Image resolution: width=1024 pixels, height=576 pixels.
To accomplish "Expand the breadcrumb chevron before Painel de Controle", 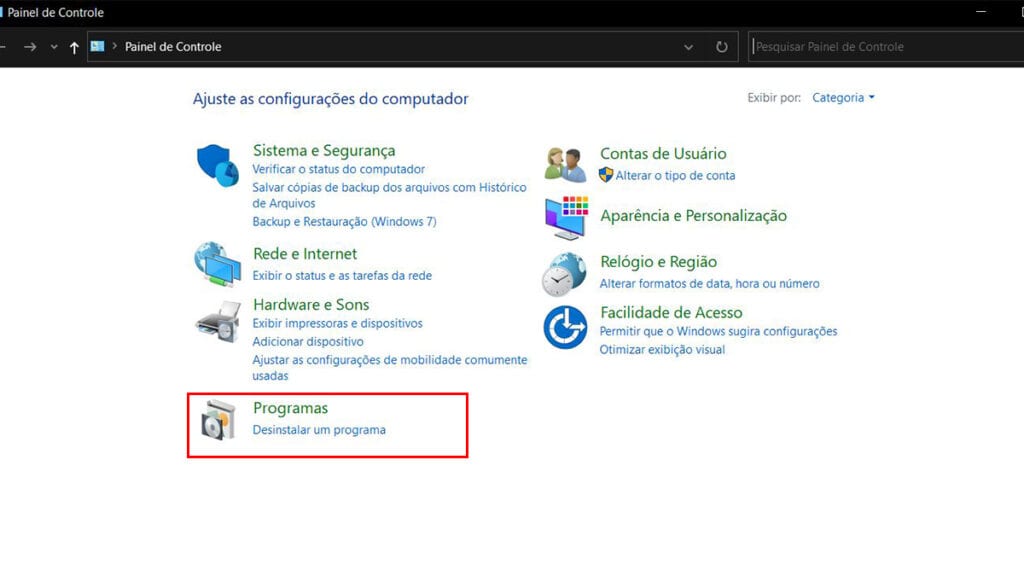I will [x=114, y=46].
